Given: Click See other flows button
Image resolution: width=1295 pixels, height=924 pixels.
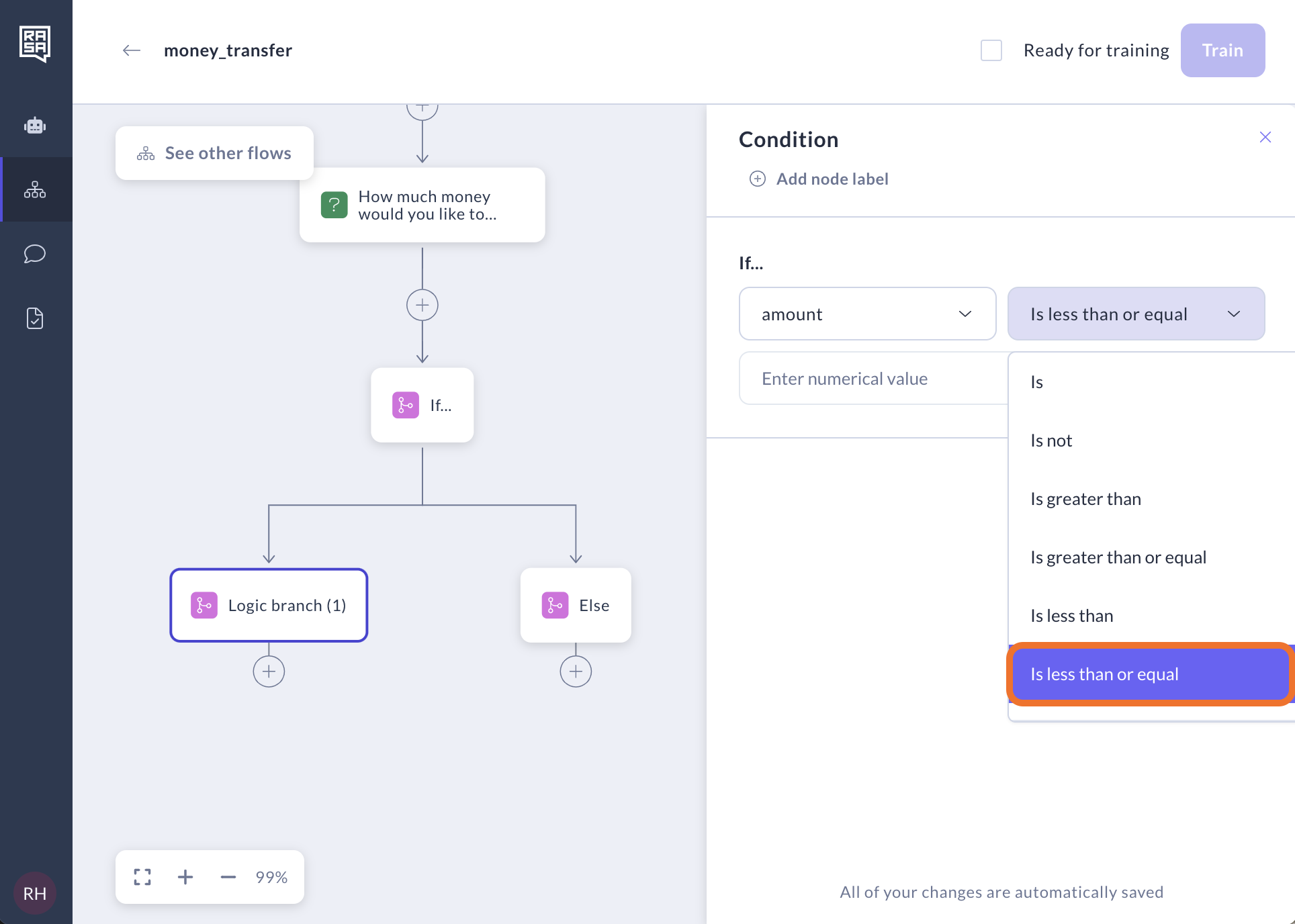Looking at the screenshot, I should (x=215, y=153).
